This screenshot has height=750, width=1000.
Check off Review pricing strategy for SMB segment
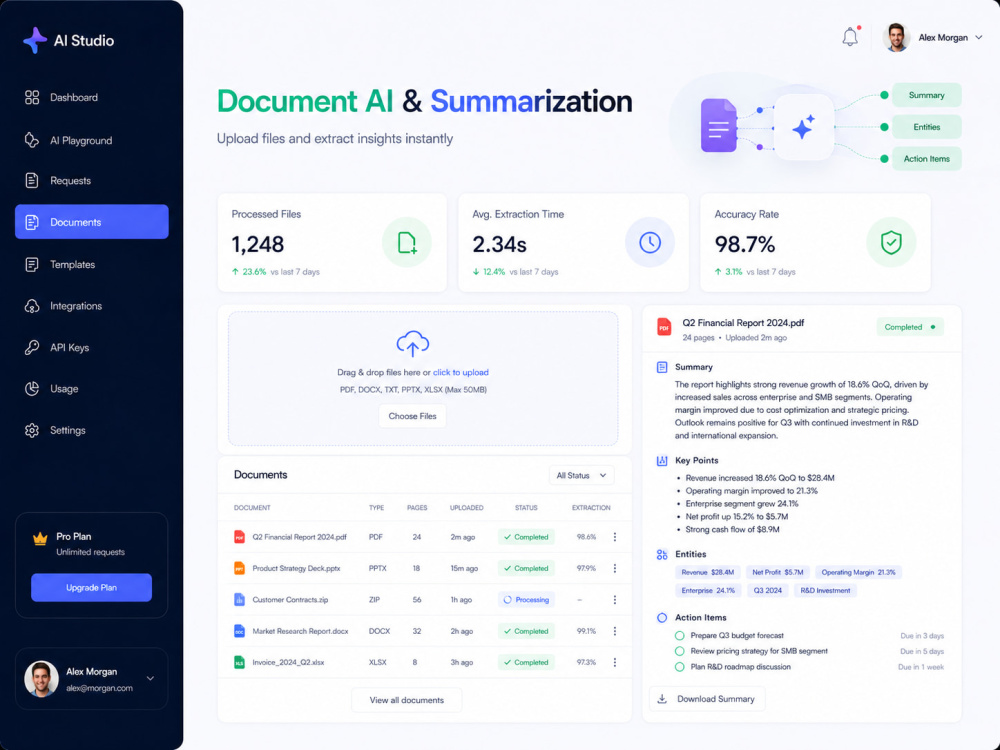pos(680,651)
